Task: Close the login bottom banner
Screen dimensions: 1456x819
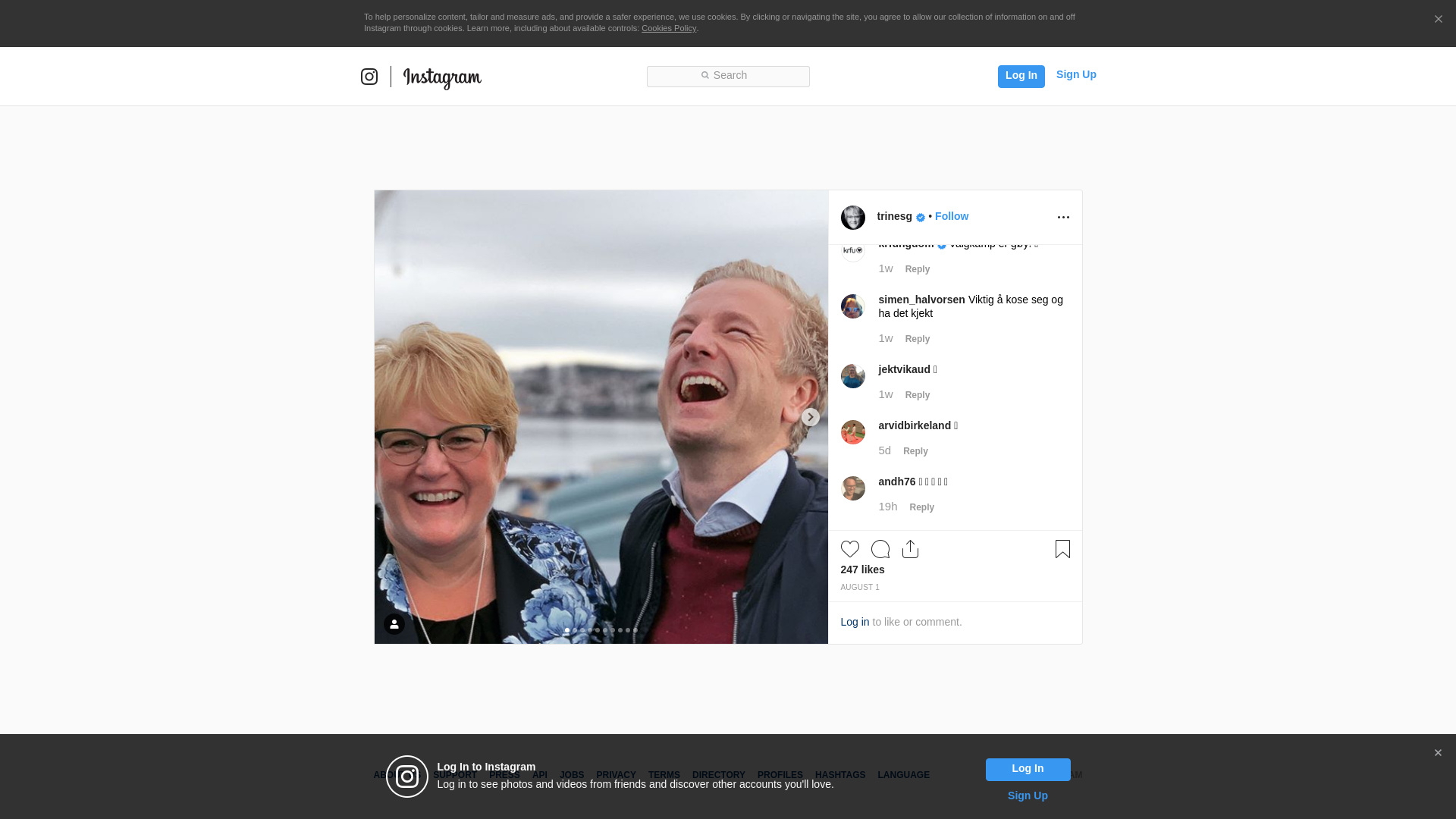Action: [1438, 753]
